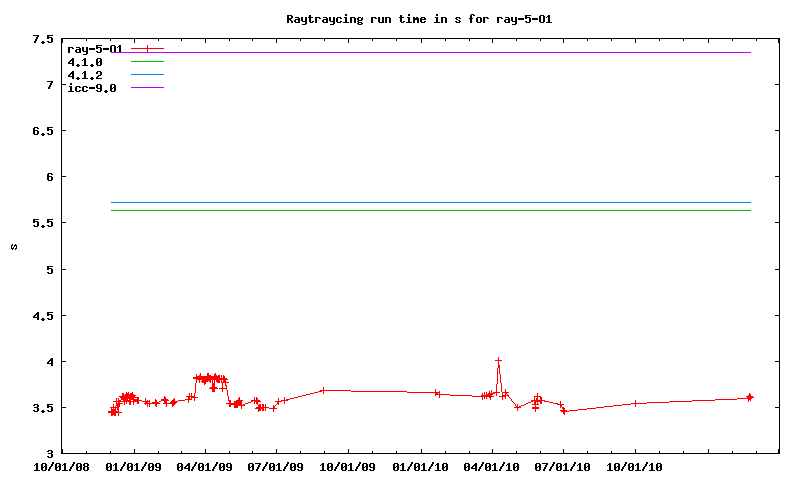This screenshot has width=800, height=480.
Task: Click the blue 4.1.2 legend line sample
Action: [x=147, y=75]
